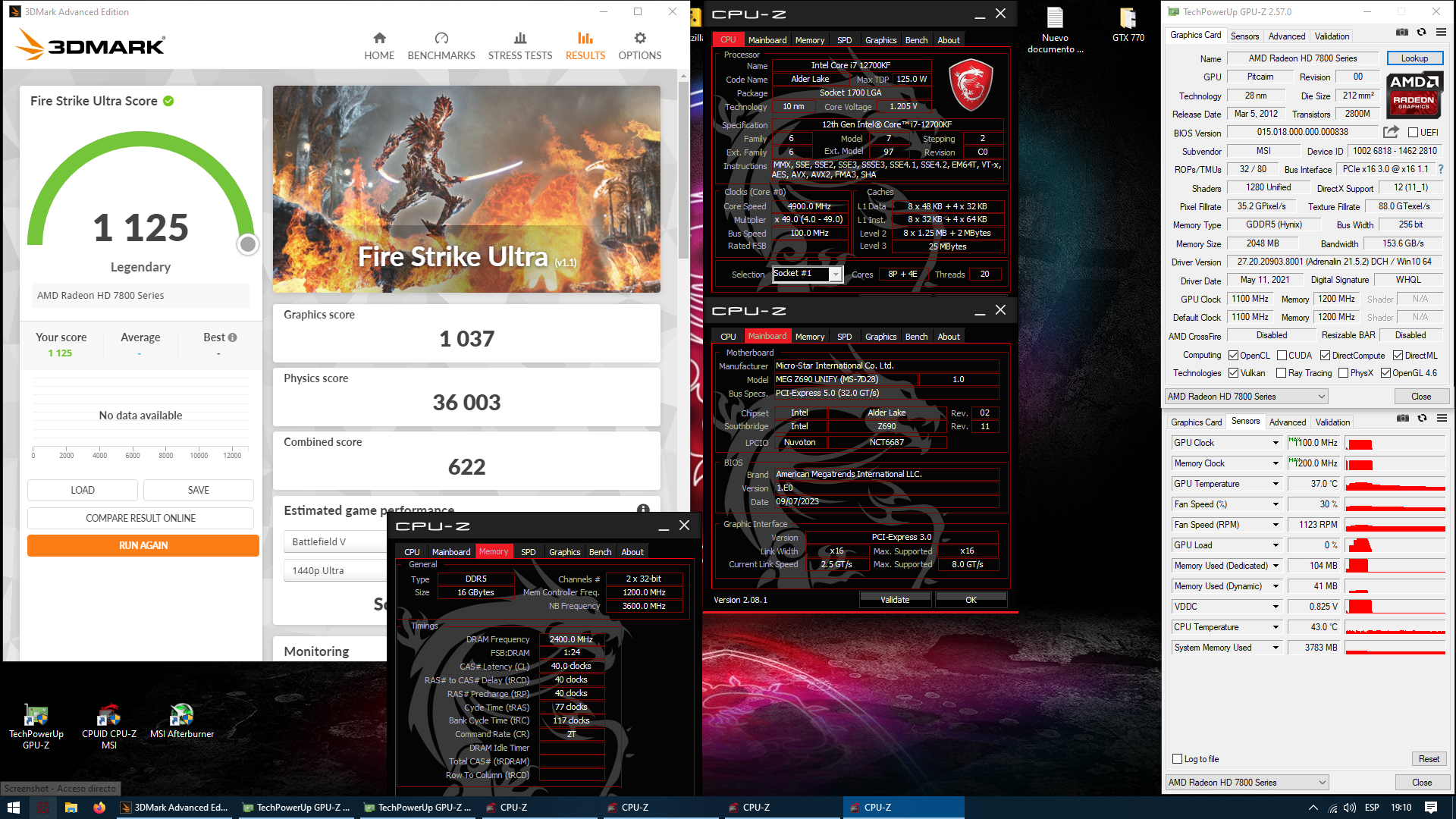Viewport: 1456px width, 819px height.
Task: Open About tab in Memory CPU-Z window
Action: point(632,552)
